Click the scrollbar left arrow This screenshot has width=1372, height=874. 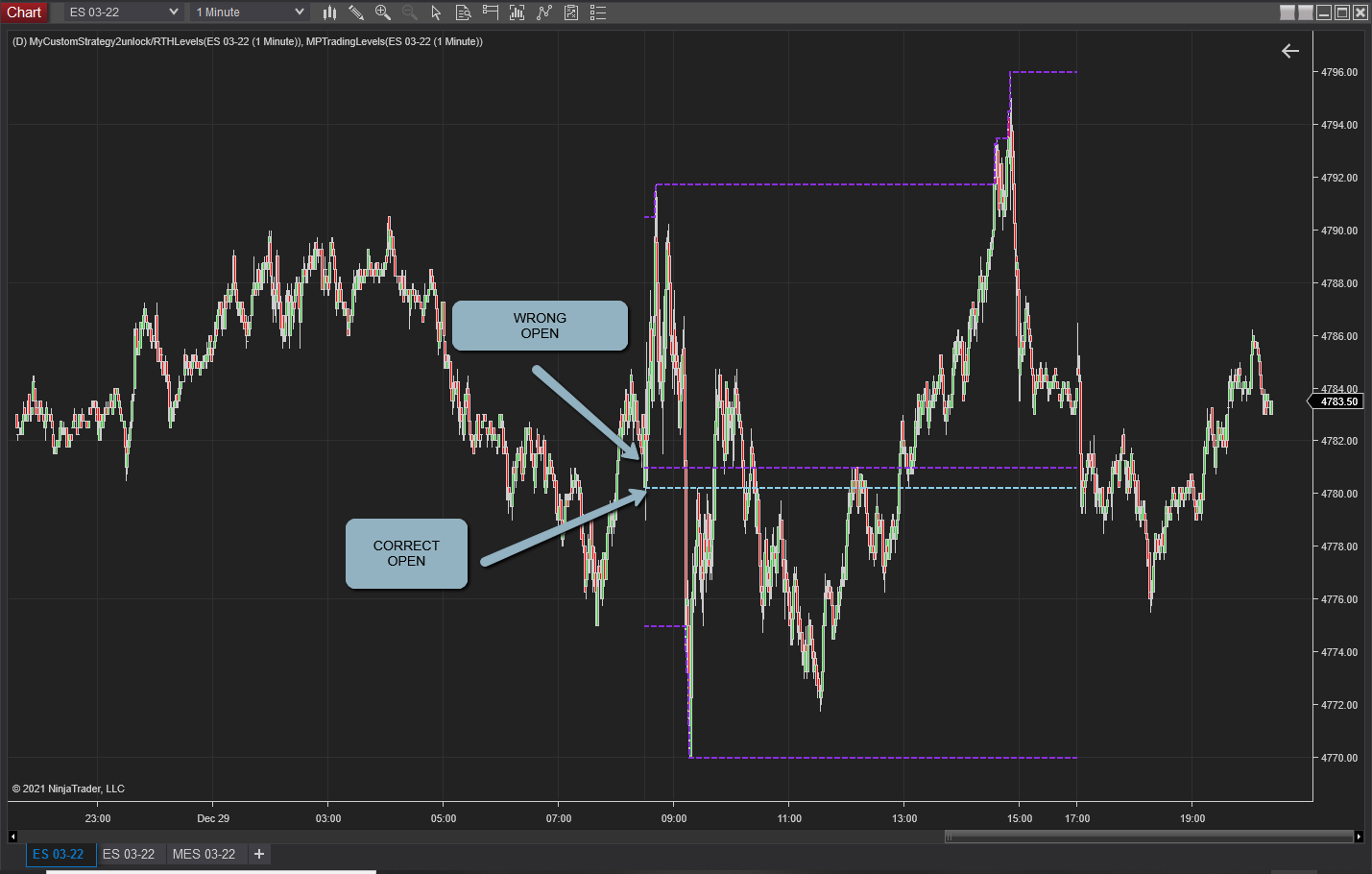(12, 837)
